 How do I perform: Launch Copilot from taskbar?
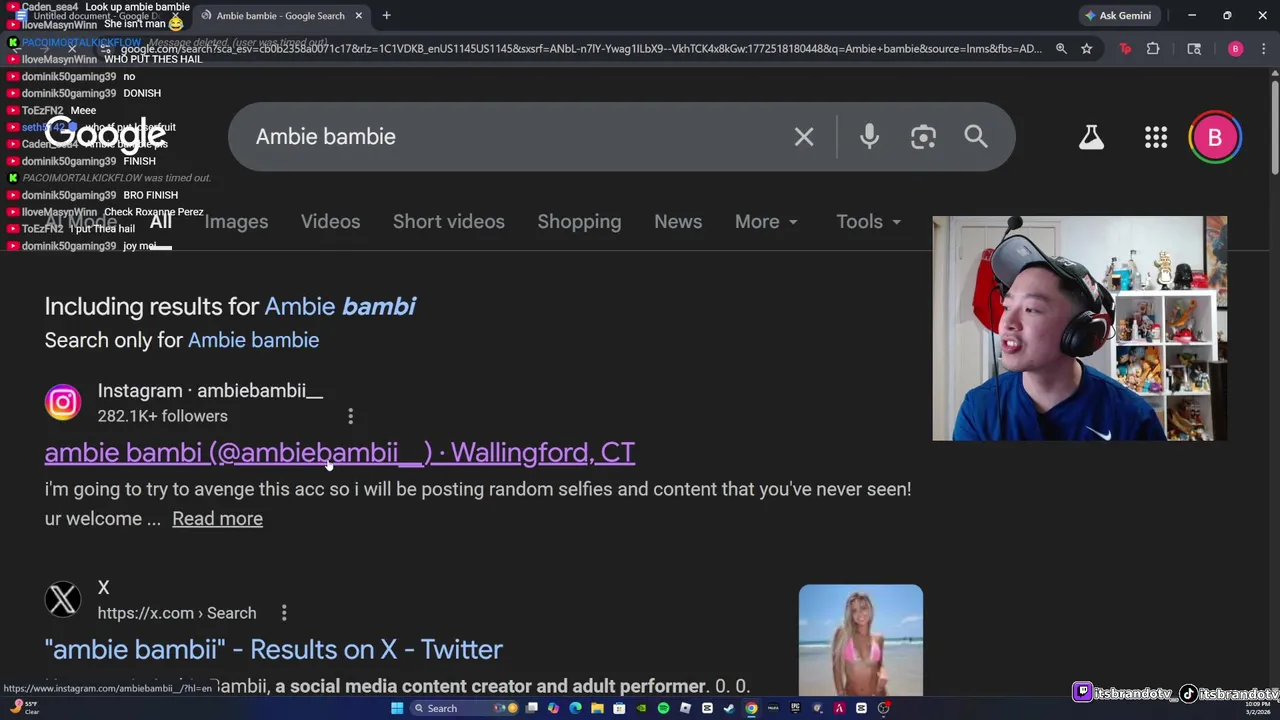[553, 708]
